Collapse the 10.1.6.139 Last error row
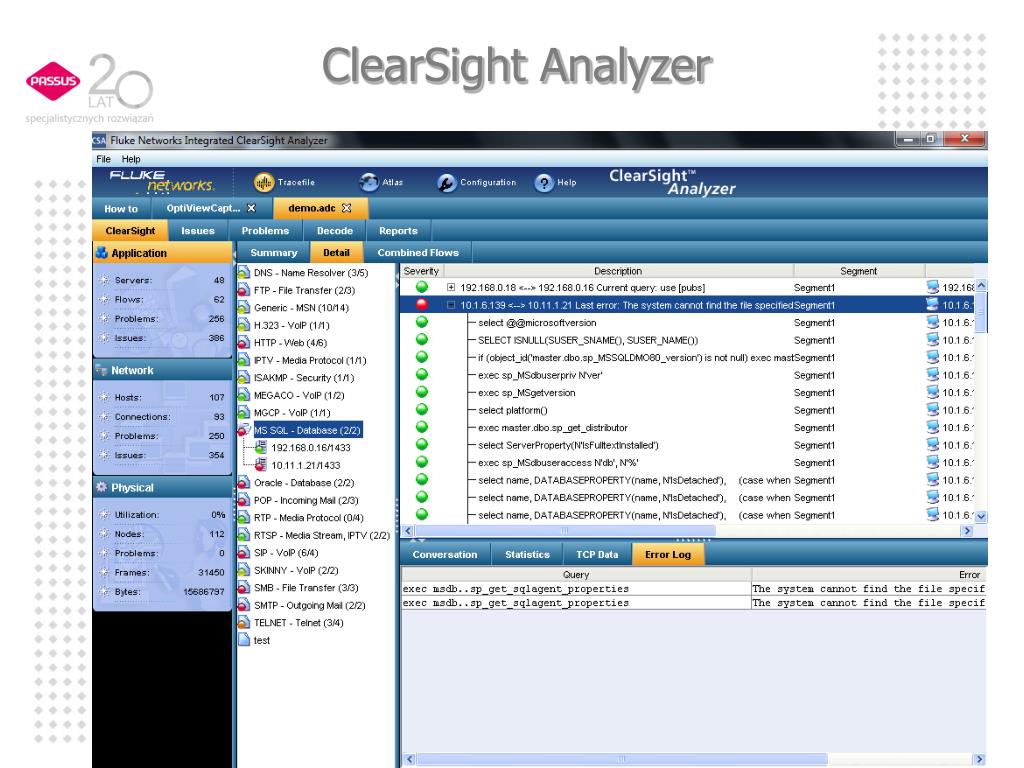This screenshot has height=768, width=1024. [x=451, y=305]
